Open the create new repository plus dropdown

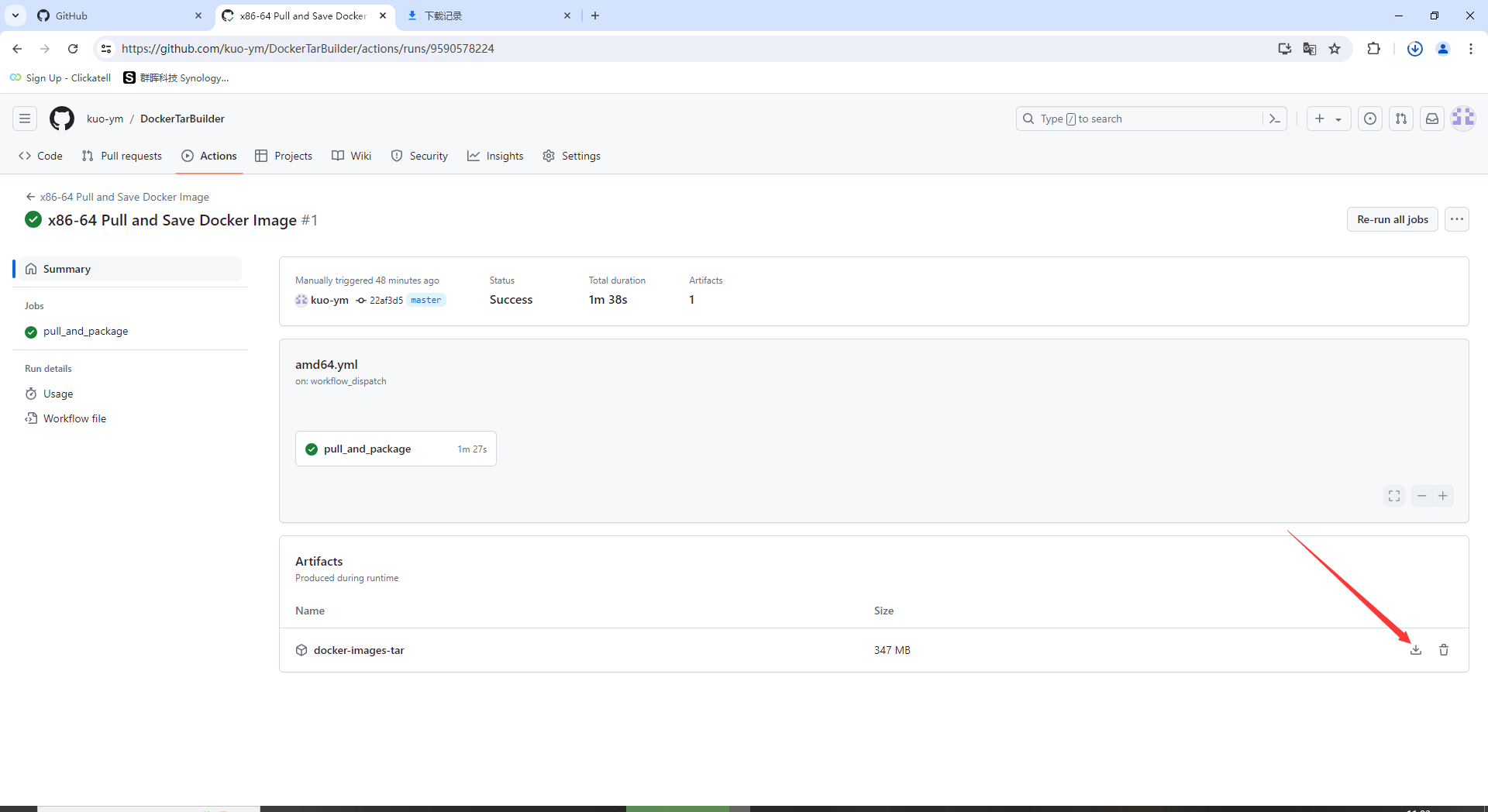coord(1328,119)
